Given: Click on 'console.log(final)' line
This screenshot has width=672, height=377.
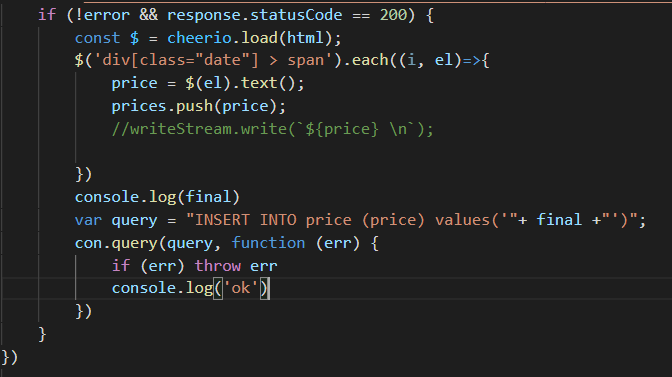Looking at the screenshot, I should tap(157, 197).
